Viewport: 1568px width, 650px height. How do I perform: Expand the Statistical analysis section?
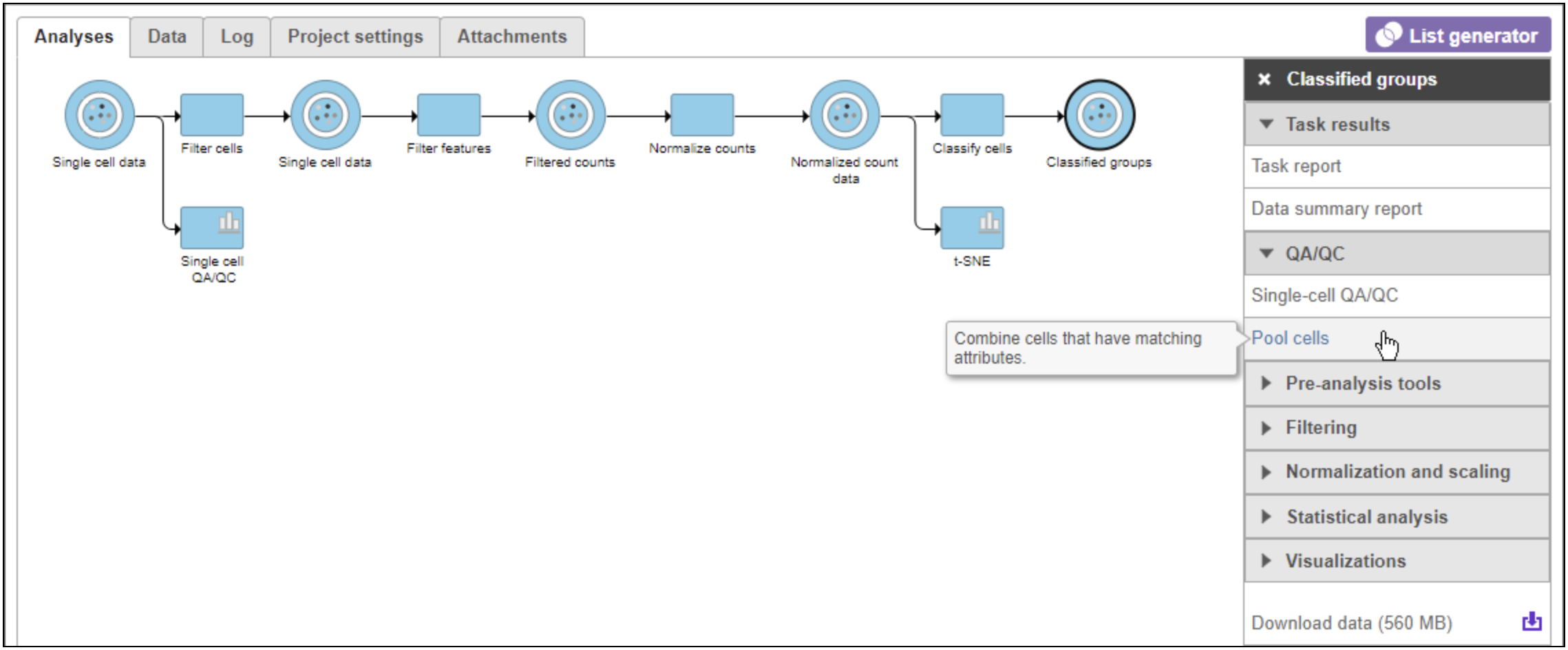pyautogui.click(x=1366, y=517)
